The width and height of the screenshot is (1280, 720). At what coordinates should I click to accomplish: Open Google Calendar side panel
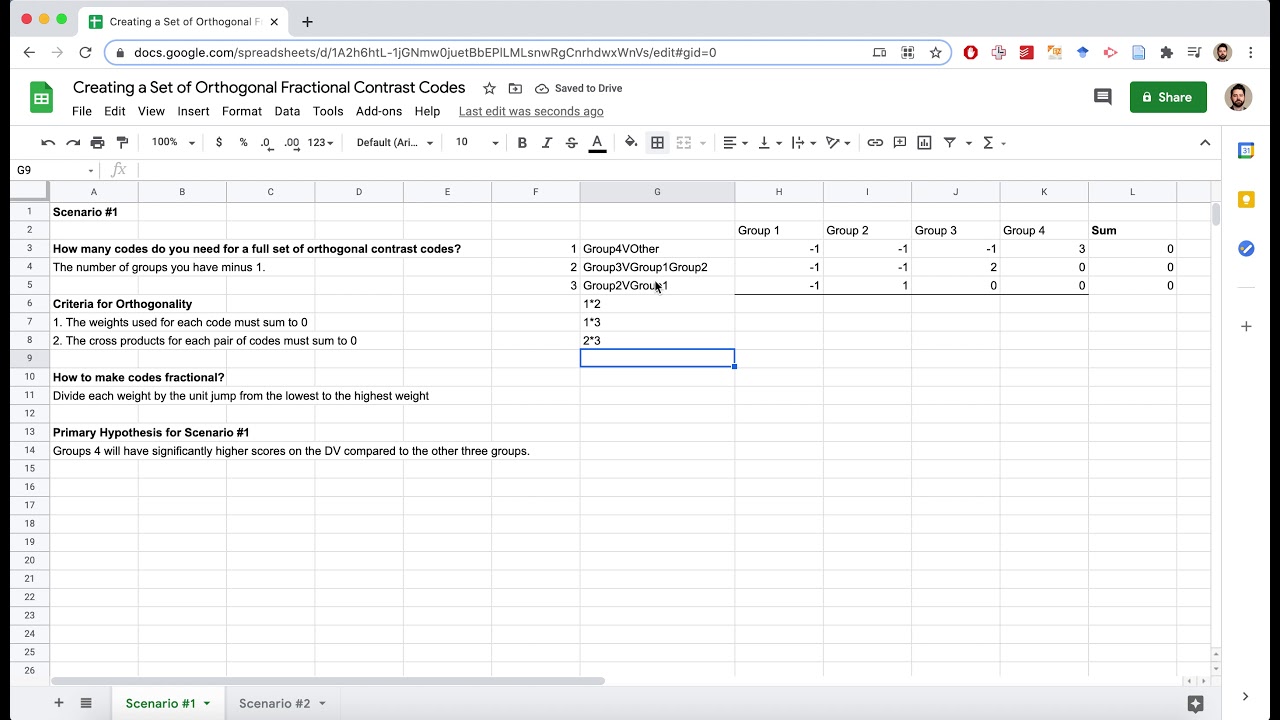pyautogui.click(x=1246, y=151)
